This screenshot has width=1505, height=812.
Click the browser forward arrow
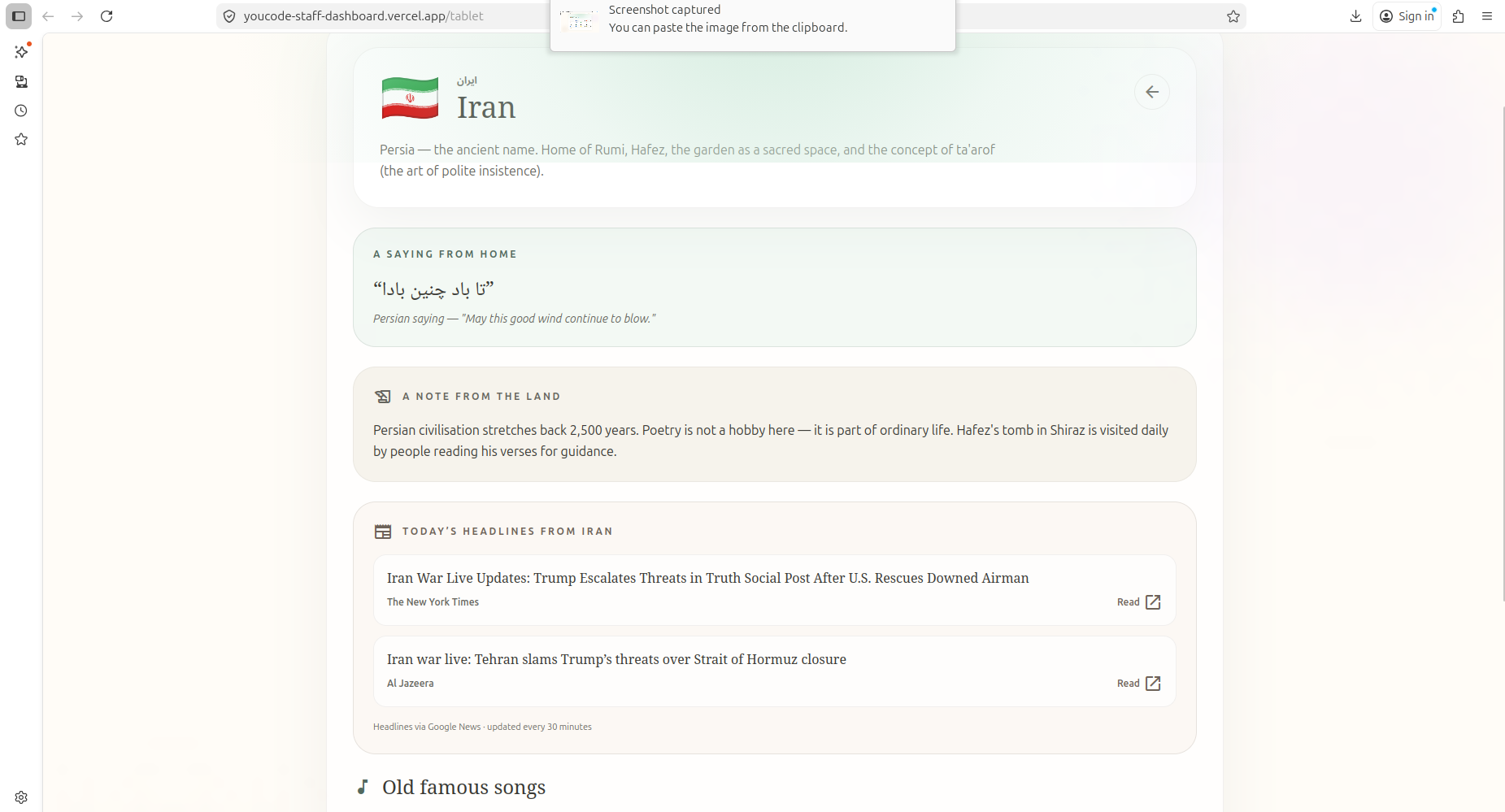click(77, 16)
